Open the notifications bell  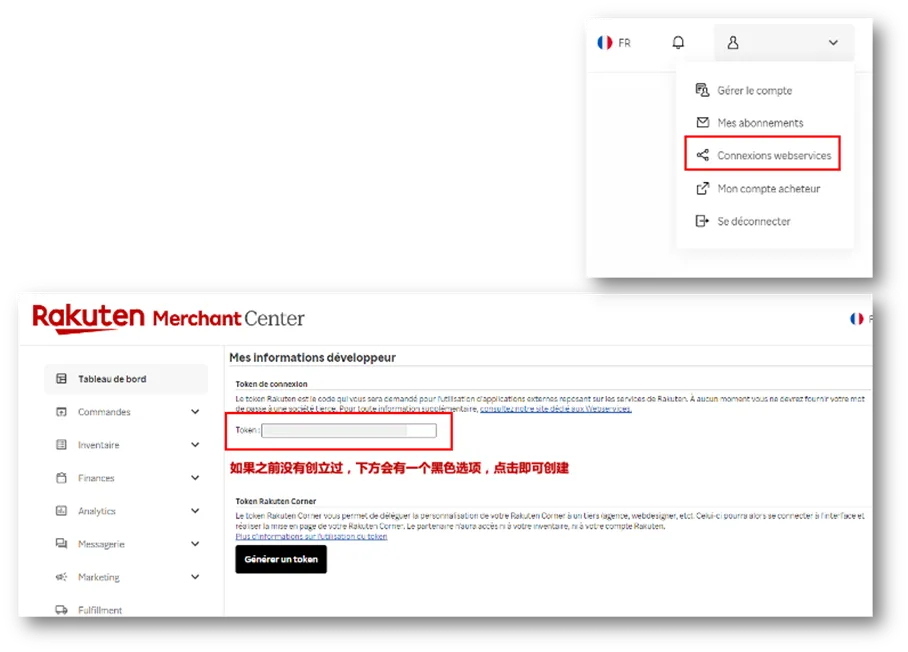[x=678, y=42]
